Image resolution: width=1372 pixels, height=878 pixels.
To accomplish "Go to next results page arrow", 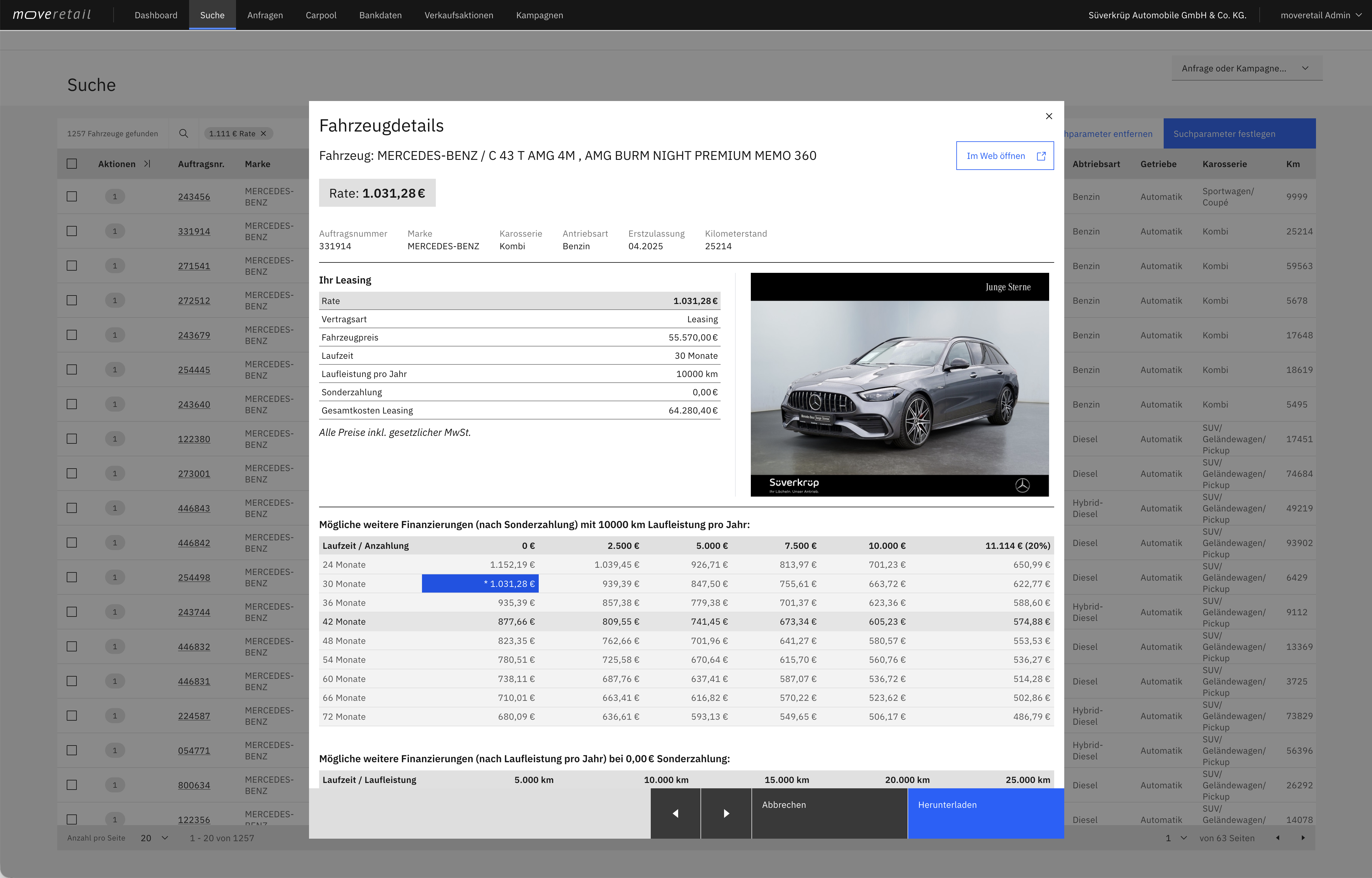I will pyautogui.click(x=1303, y=837).
